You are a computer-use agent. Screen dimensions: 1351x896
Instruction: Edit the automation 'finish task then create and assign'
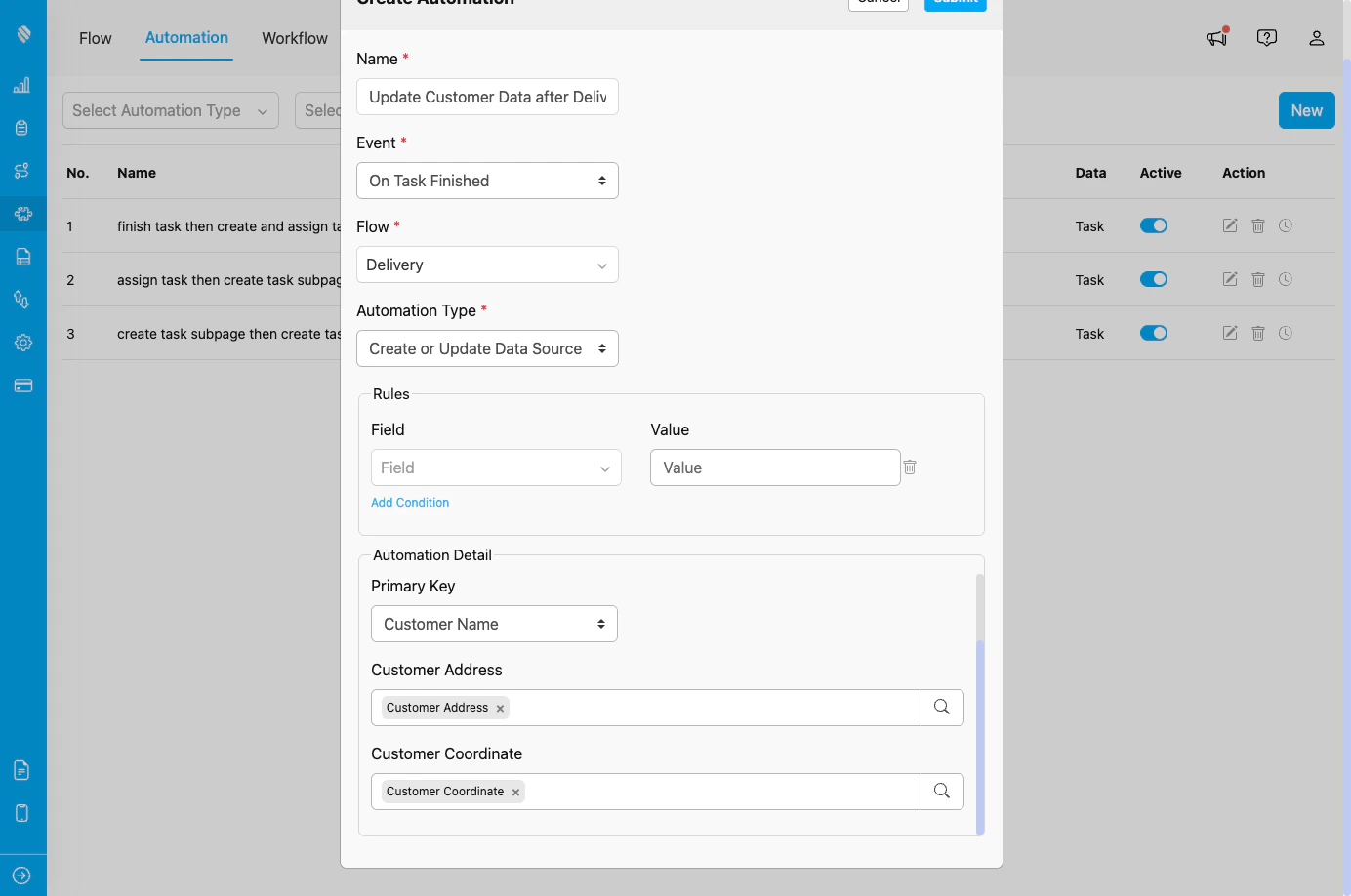click(1229, 225)
